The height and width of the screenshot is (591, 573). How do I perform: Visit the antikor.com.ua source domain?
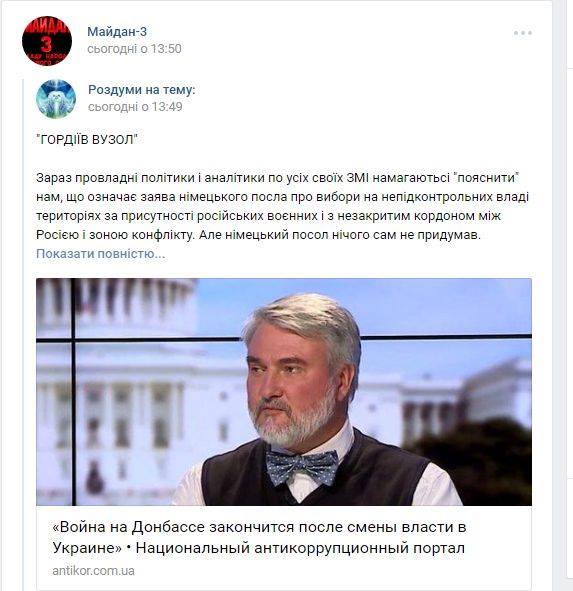93,571
